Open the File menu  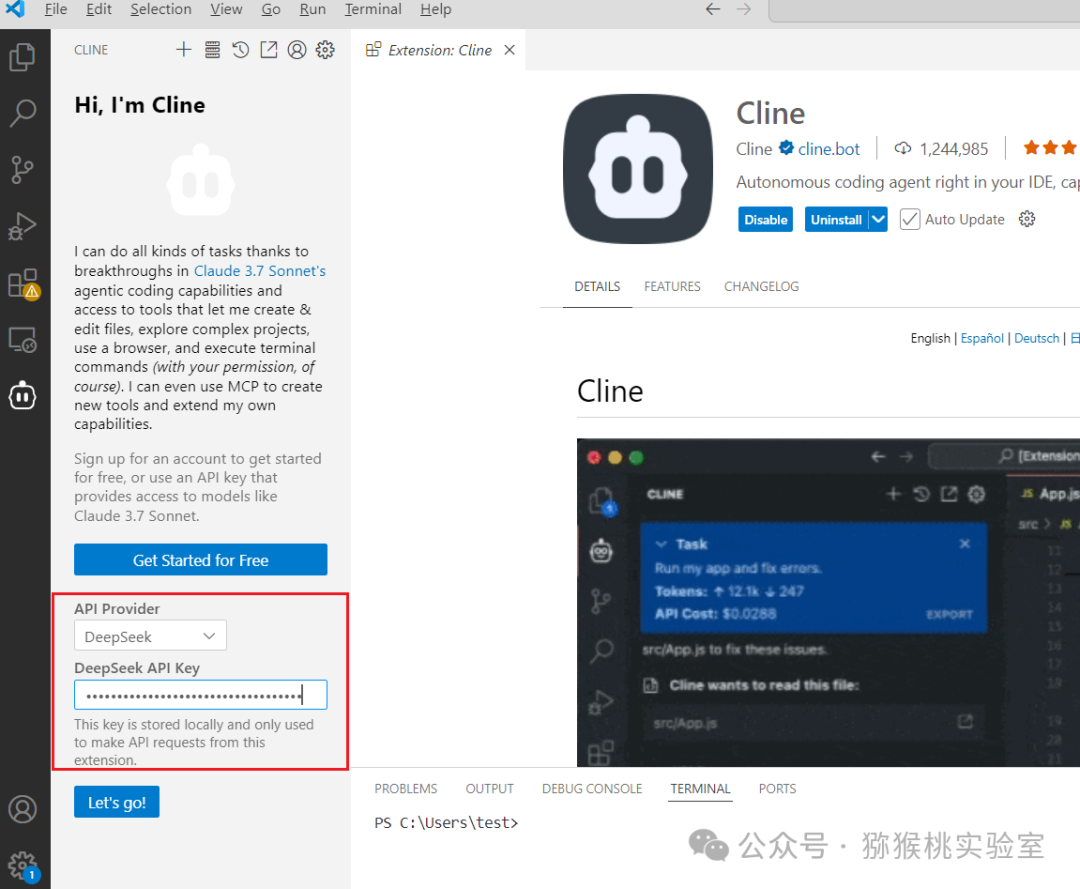(56, 9)
